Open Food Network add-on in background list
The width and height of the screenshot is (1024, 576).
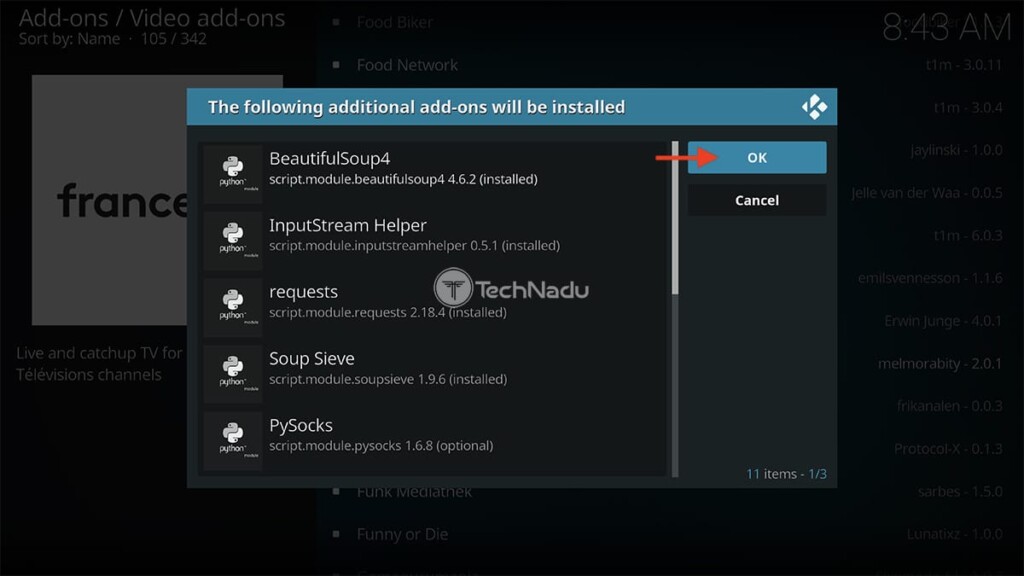pos(407,65)
